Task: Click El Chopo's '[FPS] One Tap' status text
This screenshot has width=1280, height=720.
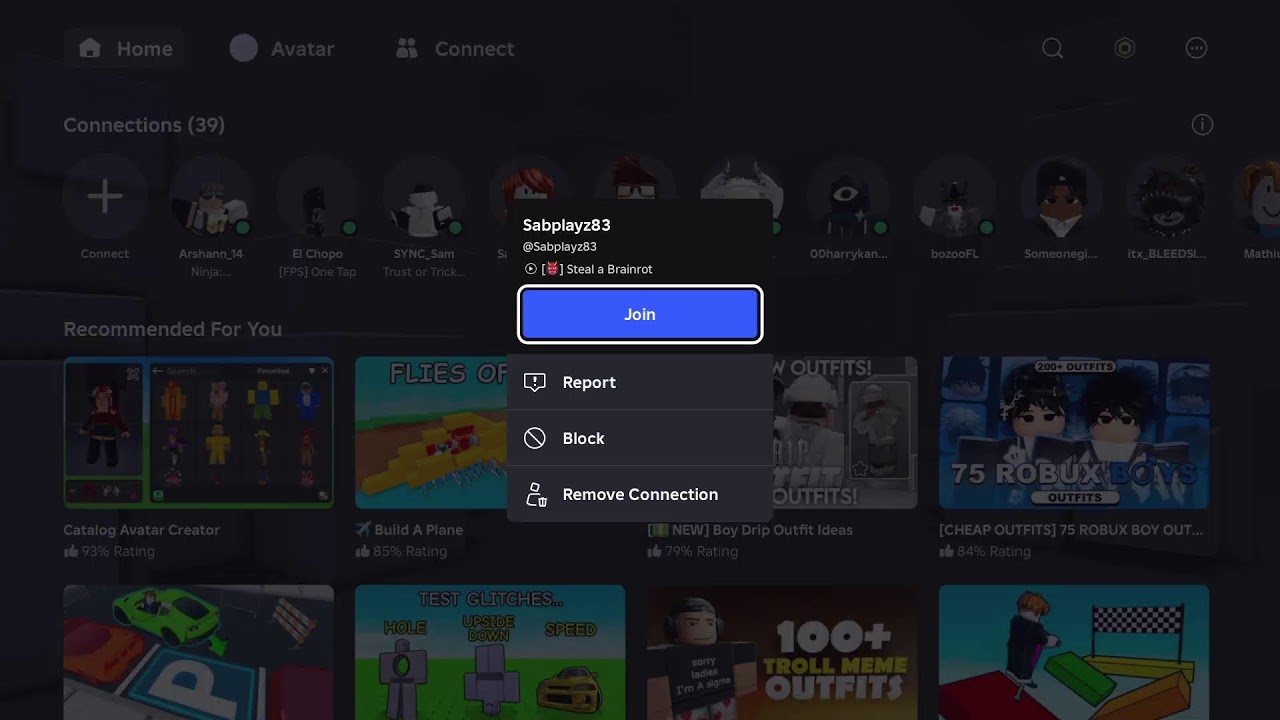Action: [317, 272]
